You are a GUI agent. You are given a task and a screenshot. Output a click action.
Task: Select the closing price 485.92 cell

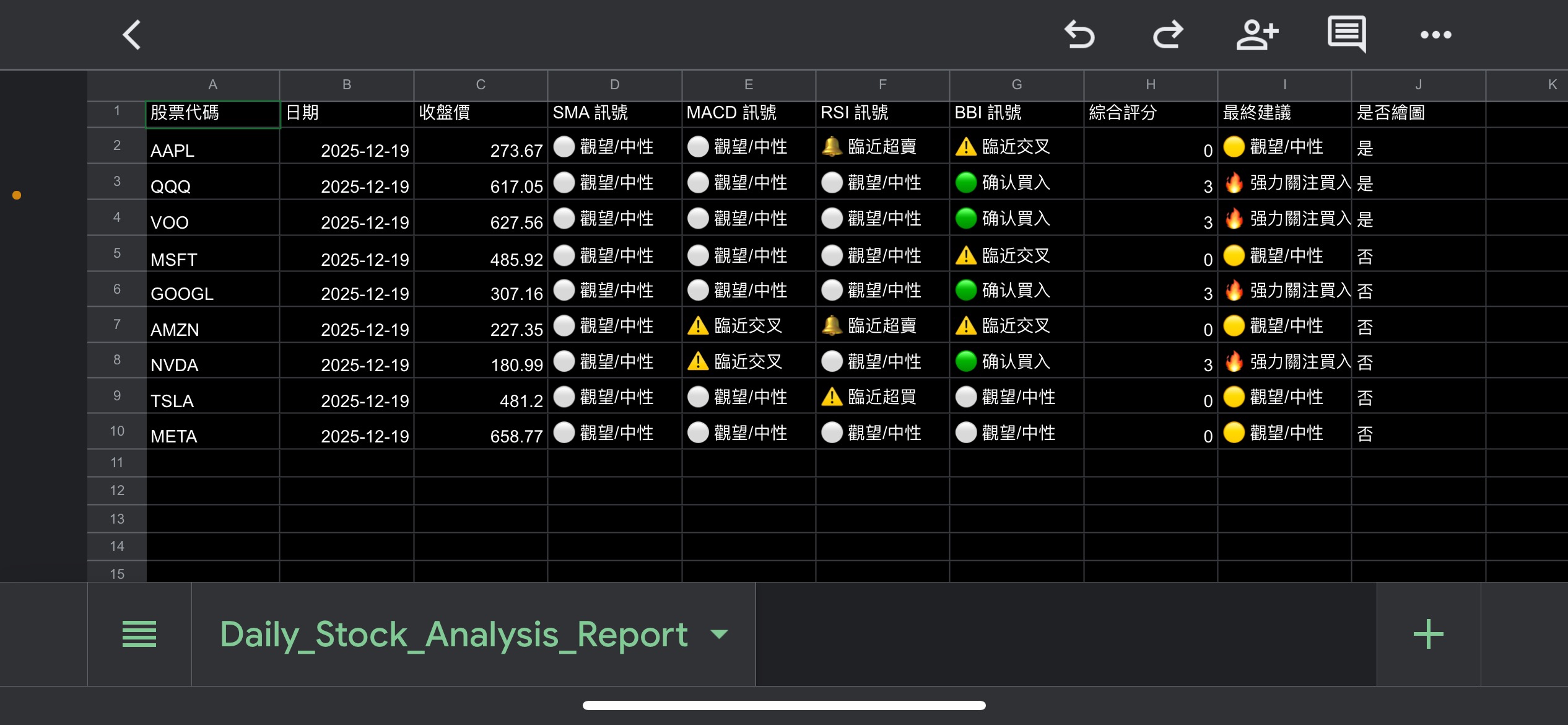481,254
